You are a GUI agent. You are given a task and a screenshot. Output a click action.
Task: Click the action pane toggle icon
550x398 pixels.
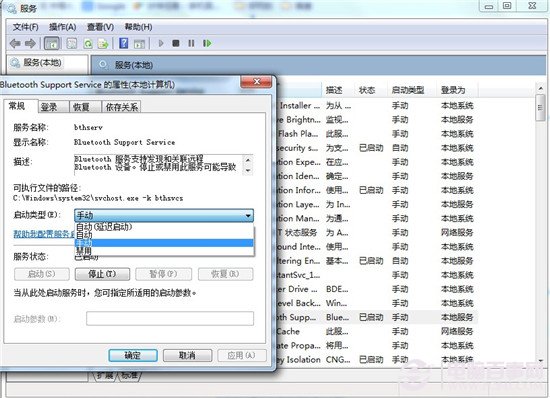point(139,43)
